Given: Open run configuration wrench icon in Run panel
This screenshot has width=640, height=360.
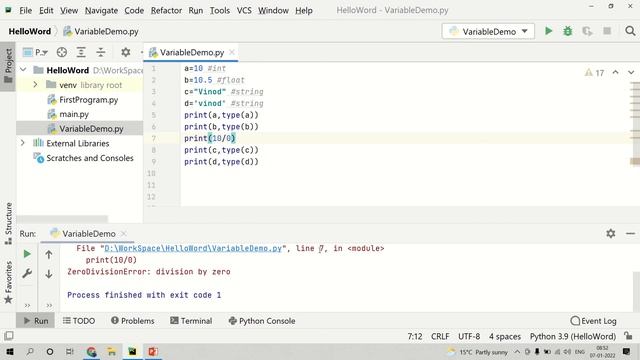Looking at the screenshot, I should coord(27,273).
